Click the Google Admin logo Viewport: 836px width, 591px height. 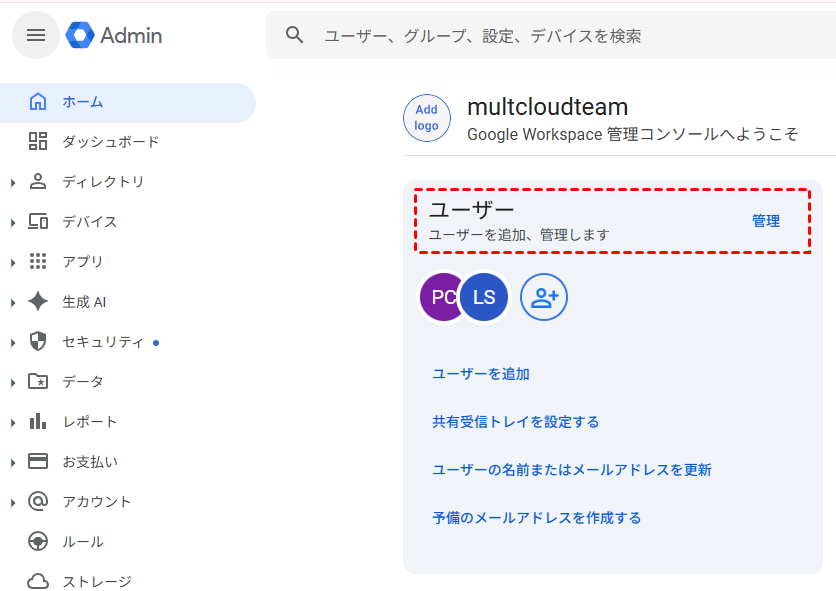[x=114, y=35]
